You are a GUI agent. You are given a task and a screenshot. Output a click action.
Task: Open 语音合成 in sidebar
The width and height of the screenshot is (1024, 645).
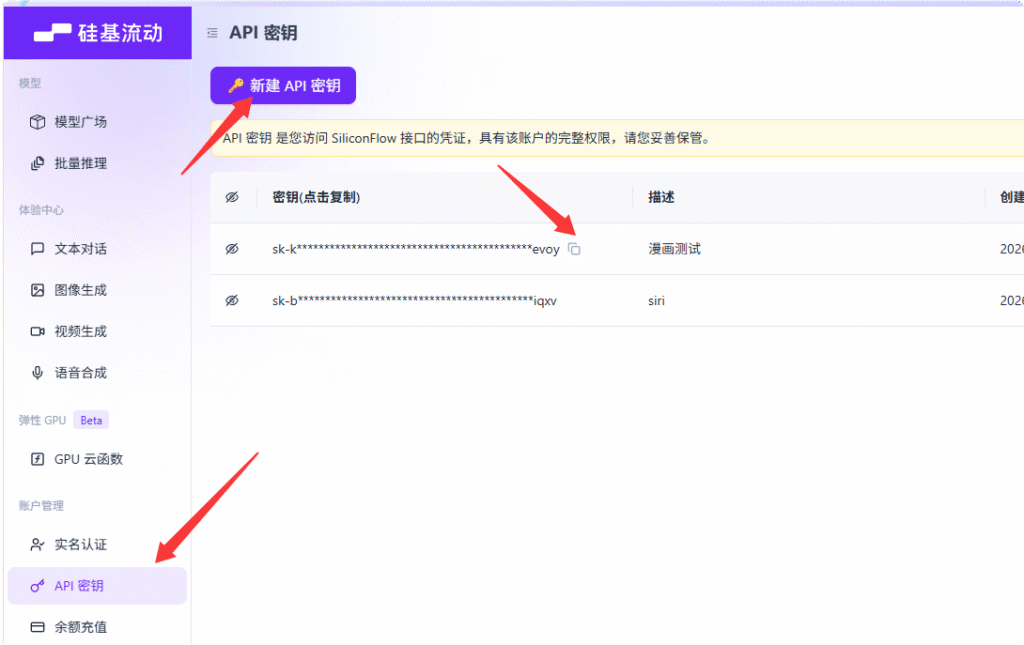pos(97,373)
